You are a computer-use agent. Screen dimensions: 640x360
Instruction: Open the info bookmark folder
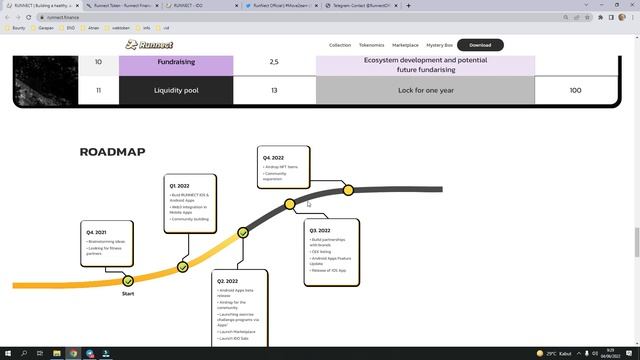point(143,28)
